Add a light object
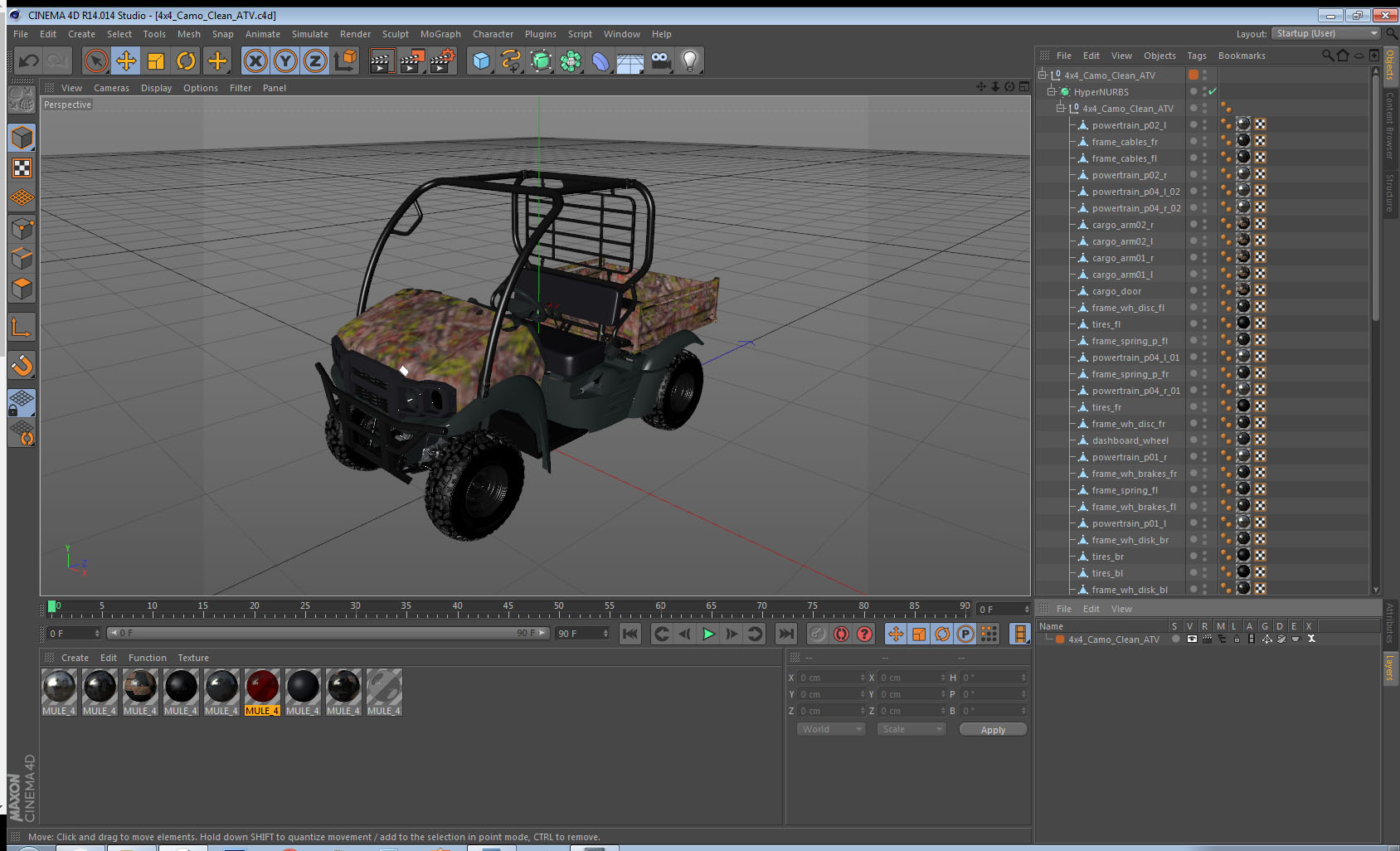 (690, 61)
